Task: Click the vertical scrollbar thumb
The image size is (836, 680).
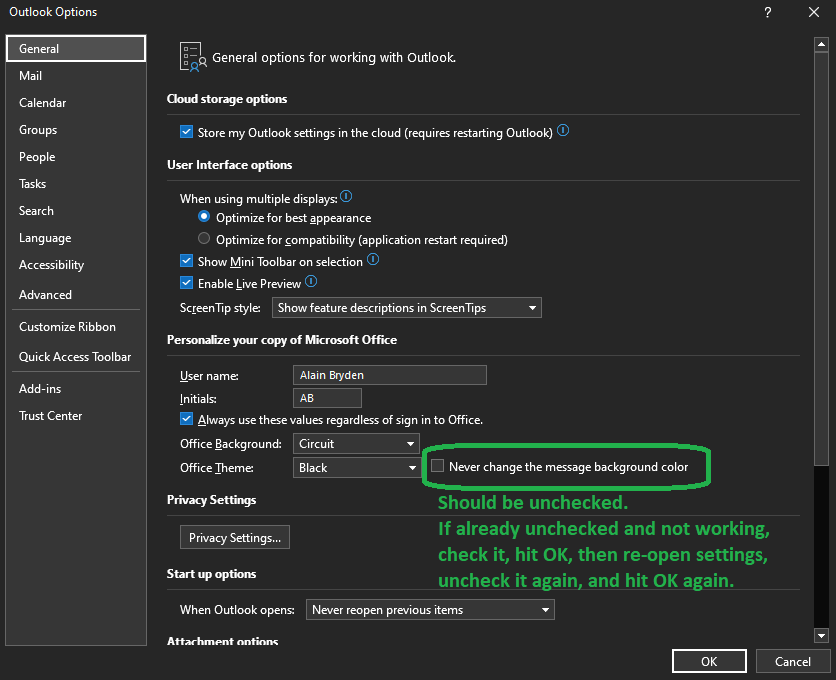Action: [821, 259]
